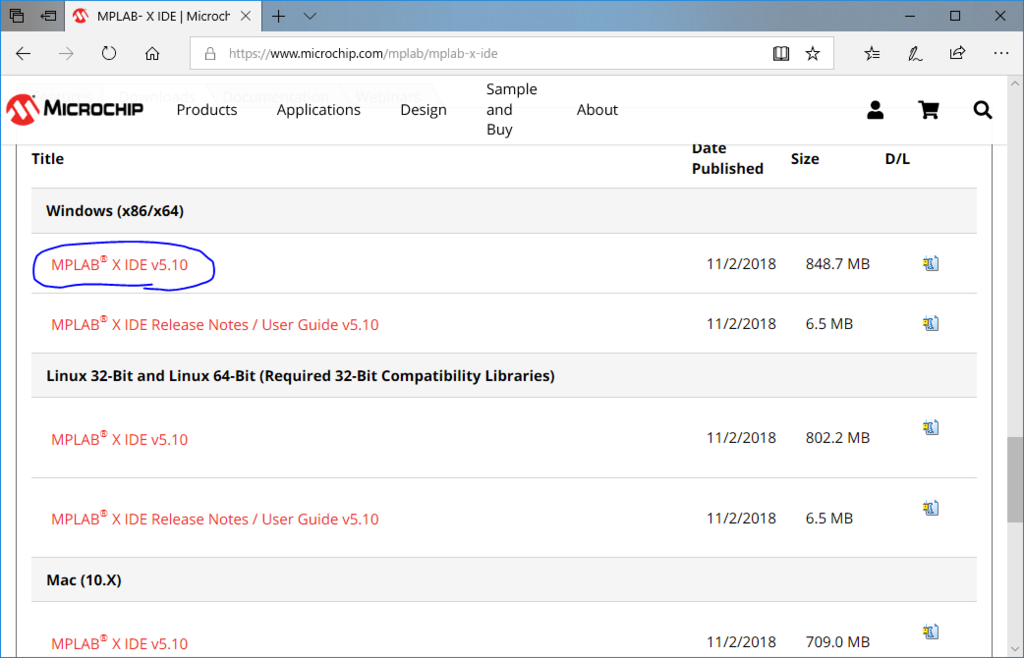Go back with browser back arrow
Image resolution: width=1024 pixels, height=658 pixels.
pyautogui.click(x=24, y=54)
